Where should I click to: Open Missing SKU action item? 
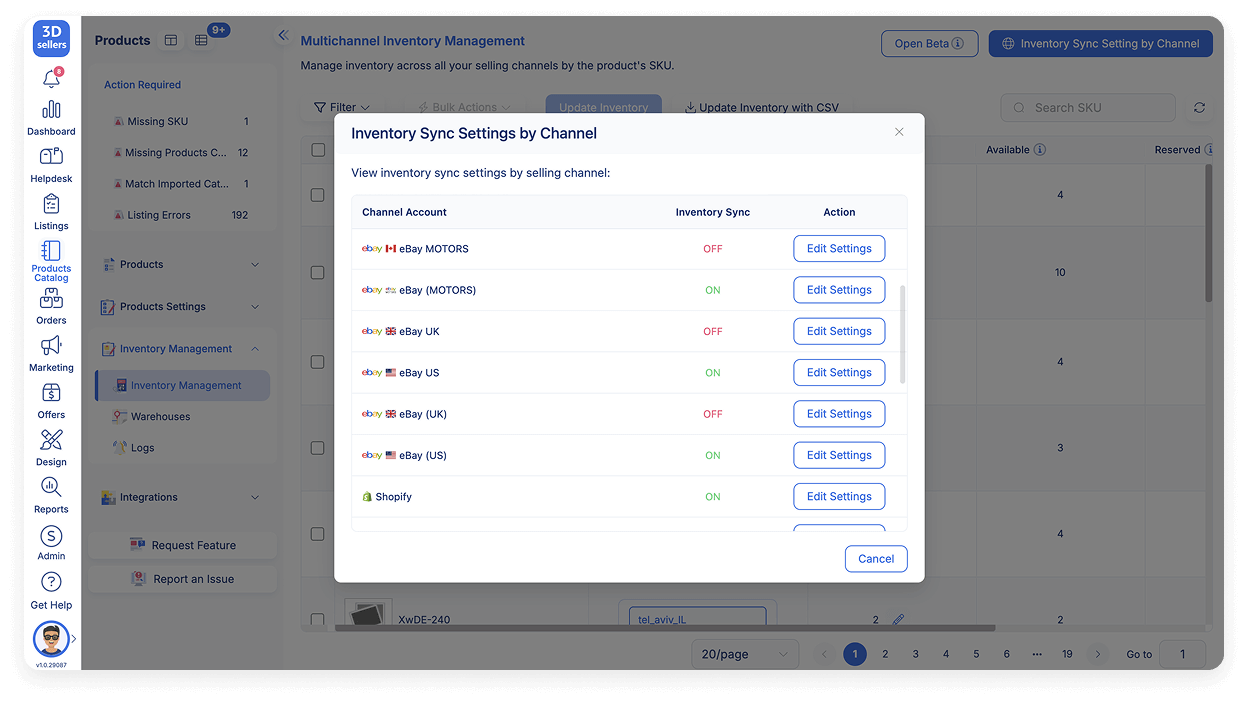click(182, 121)
